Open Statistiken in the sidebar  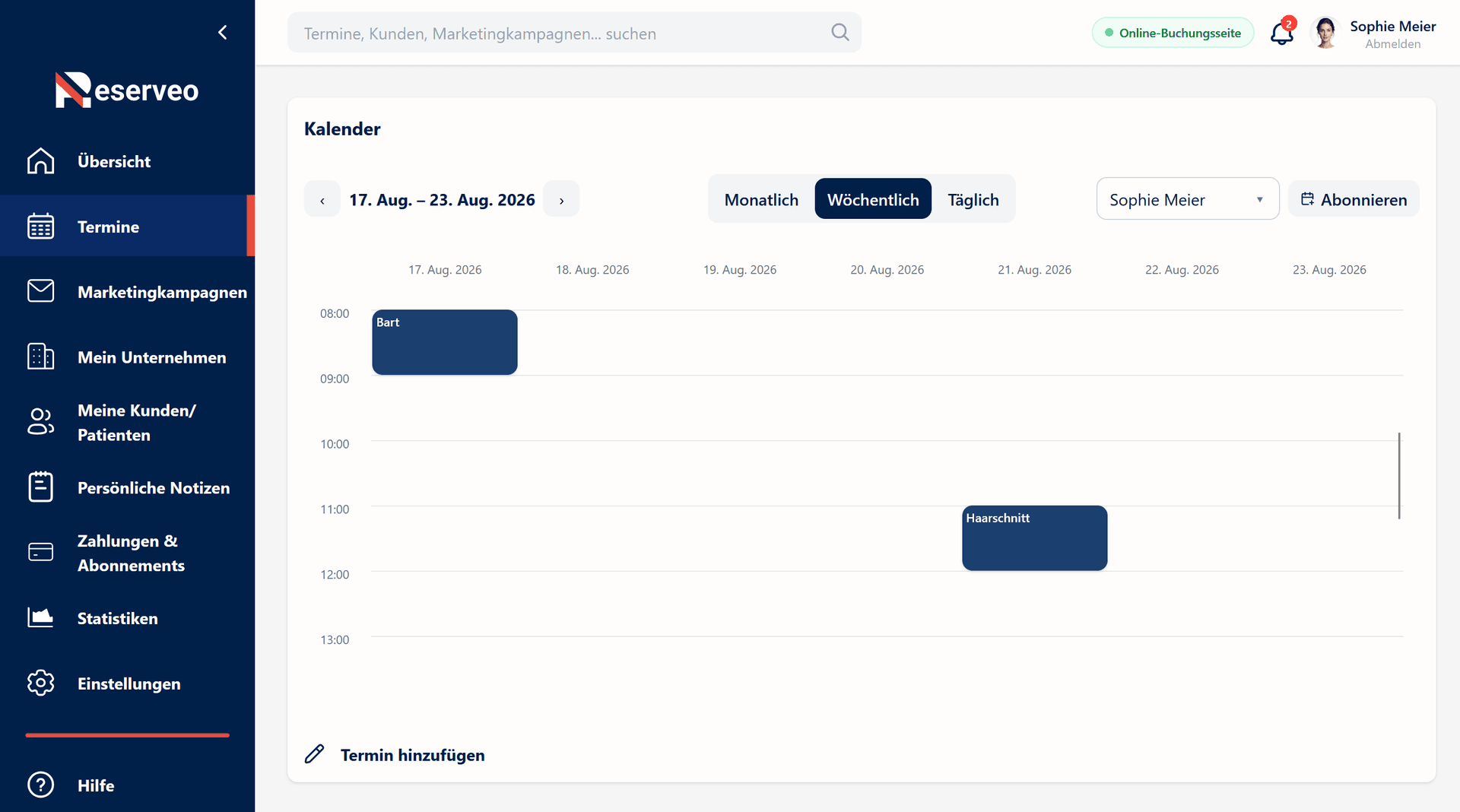(128, 618)
